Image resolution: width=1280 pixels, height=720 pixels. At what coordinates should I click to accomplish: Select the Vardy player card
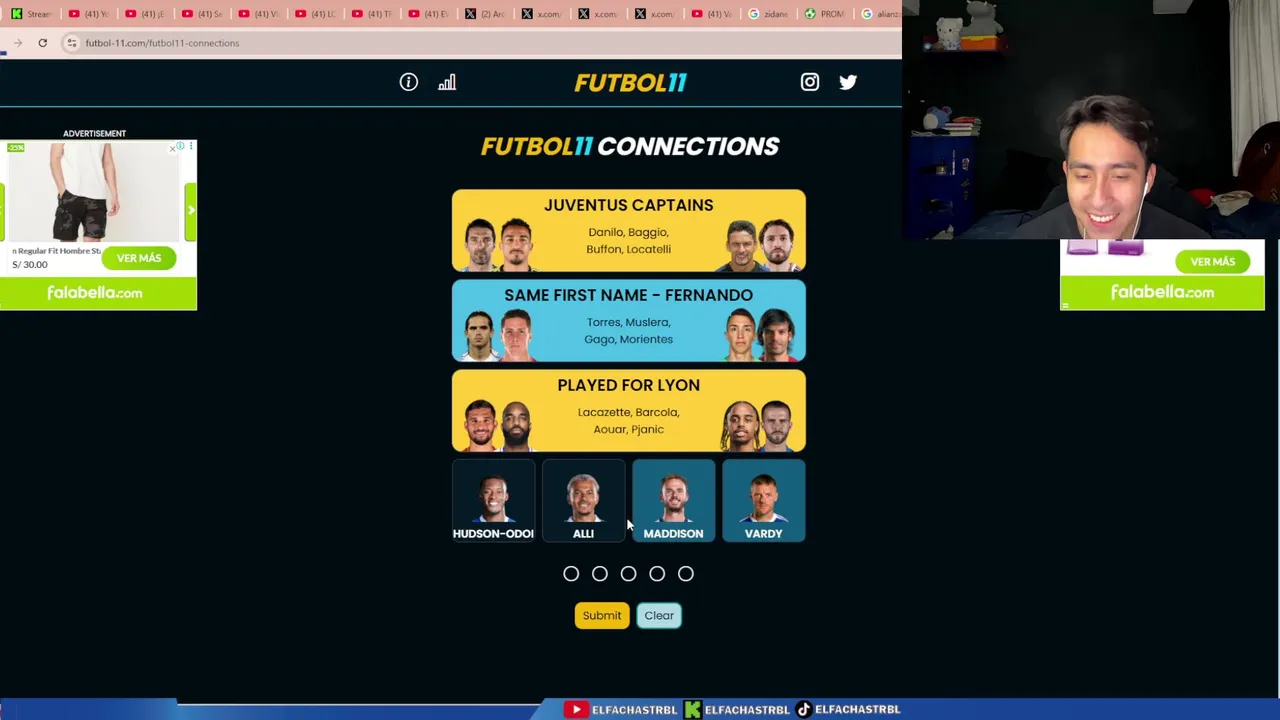(x=763, y=501)
